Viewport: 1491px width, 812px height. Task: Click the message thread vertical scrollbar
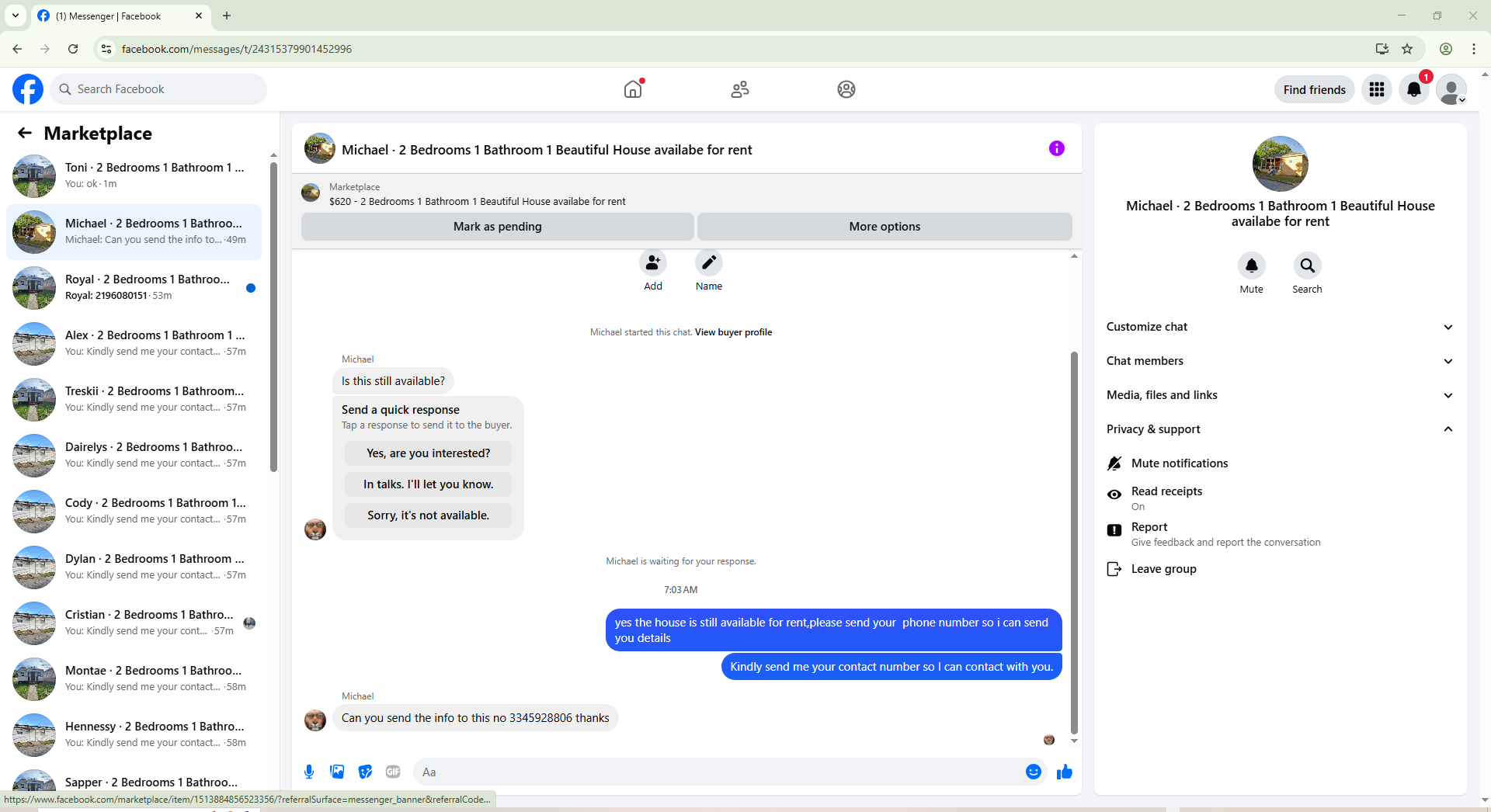click(1075, 542)
